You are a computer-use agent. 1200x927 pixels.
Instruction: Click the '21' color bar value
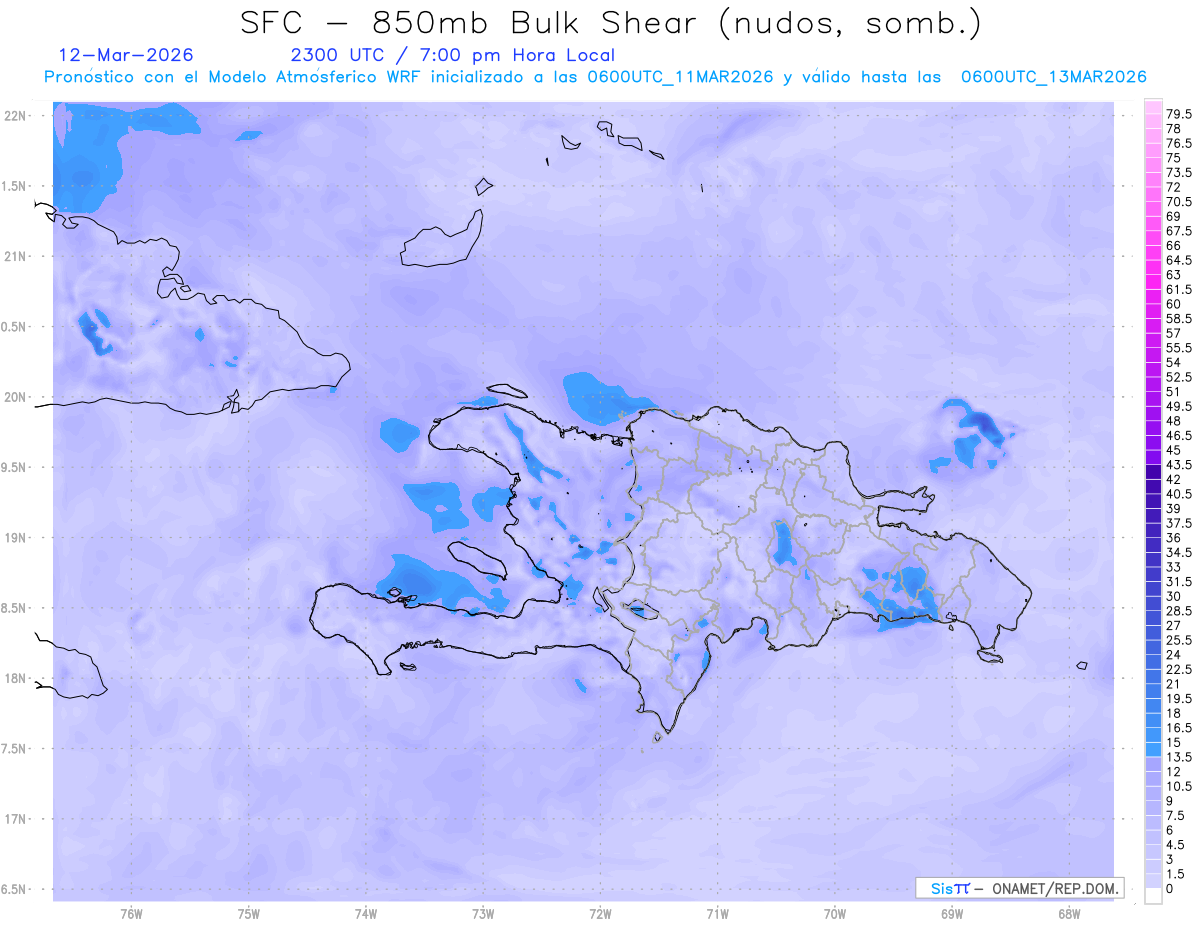[1174, 684]
